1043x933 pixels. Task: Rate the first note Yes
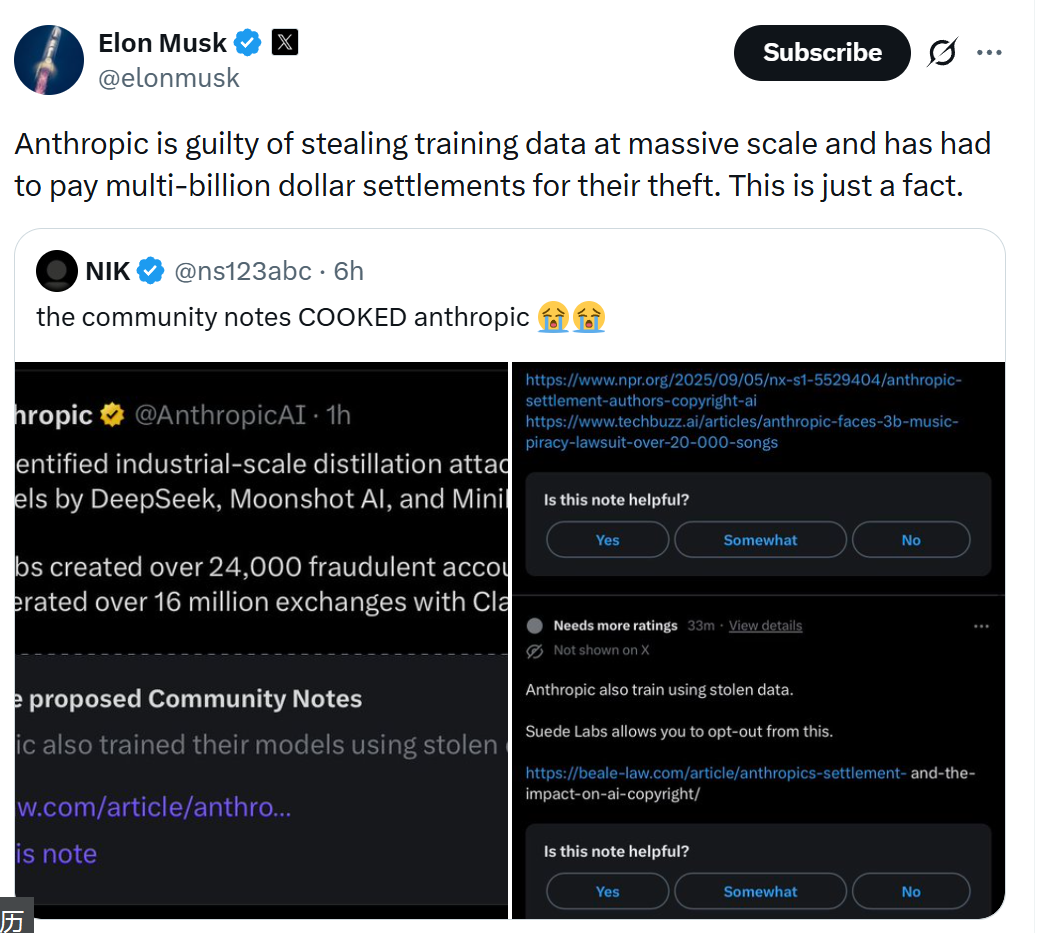607,540
